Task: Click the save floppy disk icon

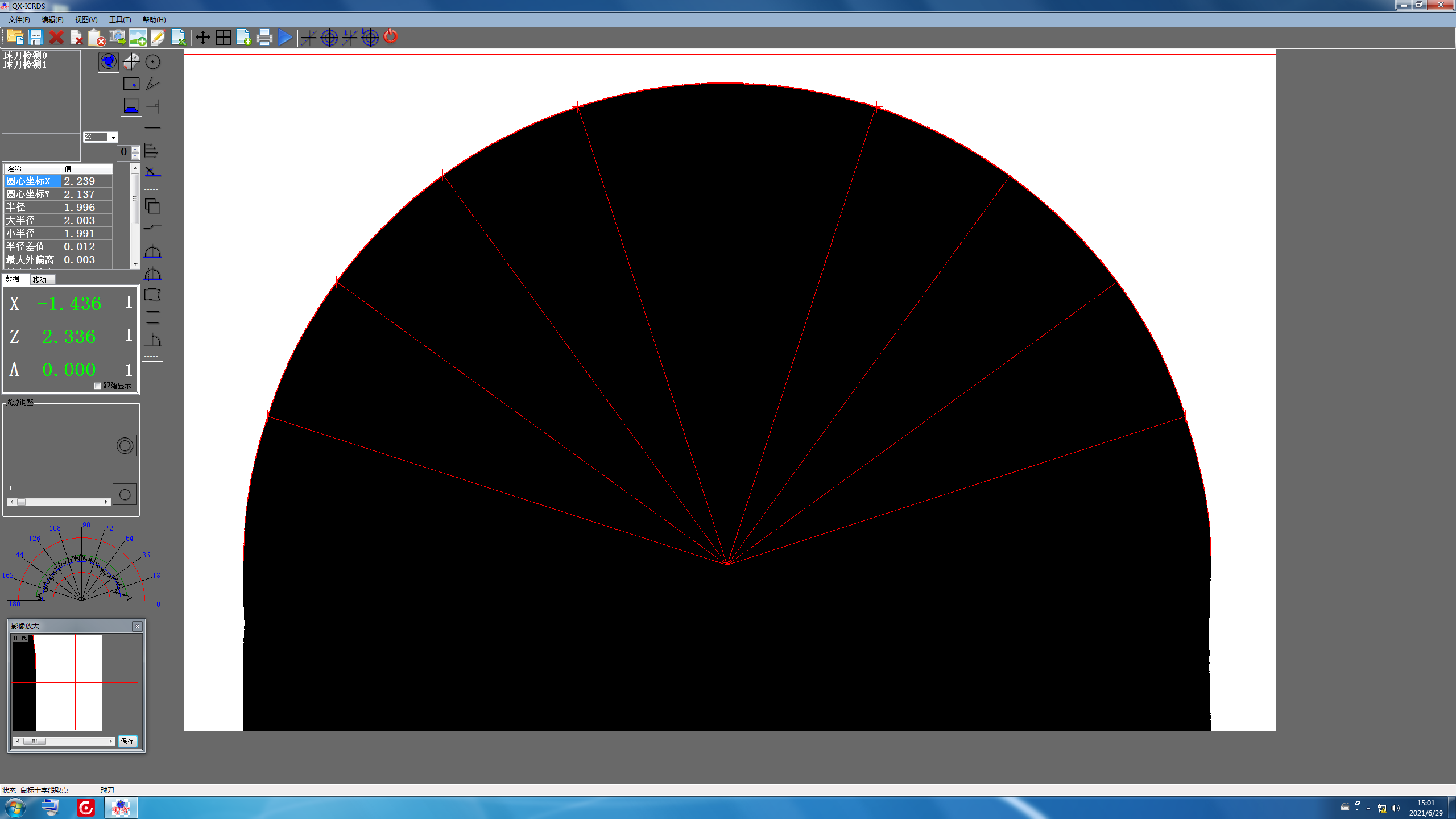Action: click(36, 38)
